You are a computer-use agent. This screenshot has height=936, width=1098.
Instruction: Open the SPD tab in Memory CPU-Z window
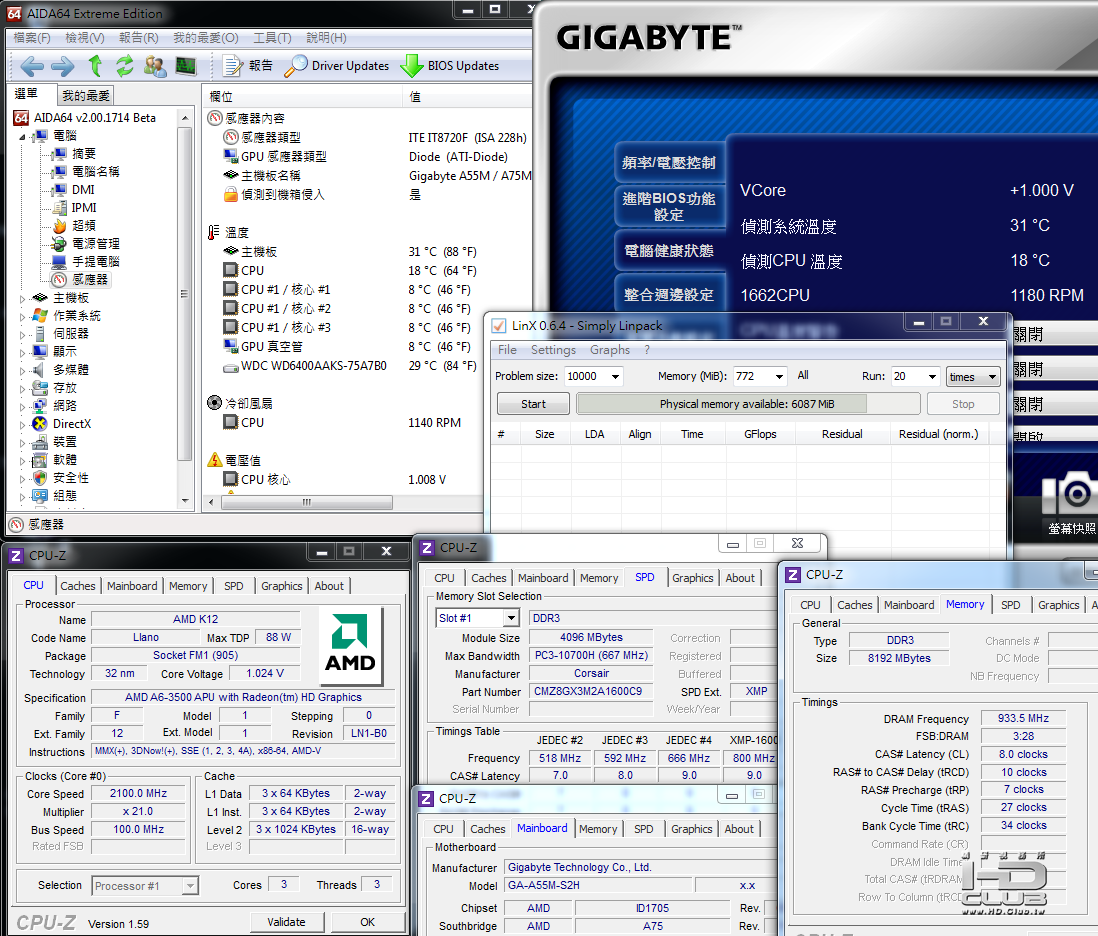1010,605
